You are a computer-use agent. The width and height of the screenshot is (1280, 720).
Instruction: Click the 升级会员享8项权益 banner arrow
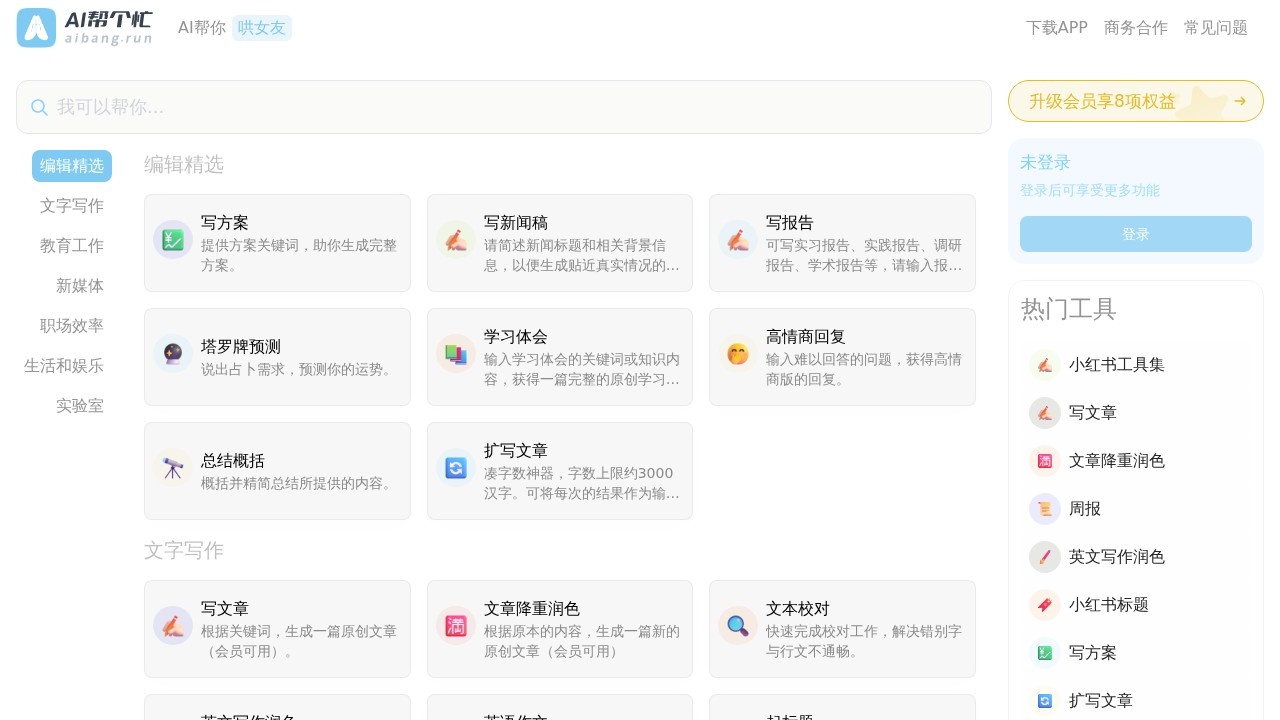tap(1240, 101)
